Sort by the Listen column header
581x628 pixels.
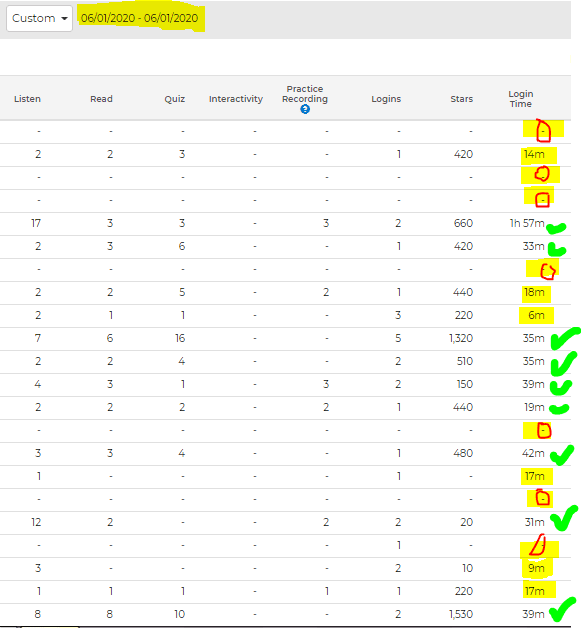[27, 99]
